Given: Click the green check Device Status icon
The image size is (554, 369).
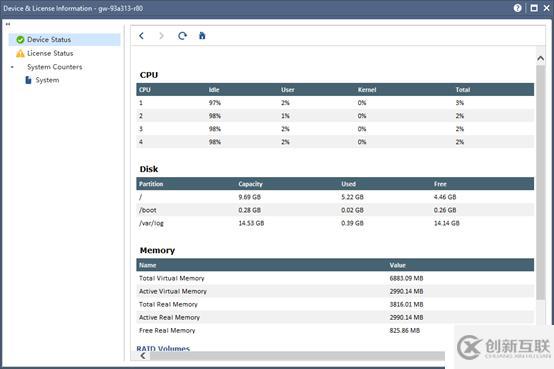Looking at the screenshot, I should [x=20, y=40].
